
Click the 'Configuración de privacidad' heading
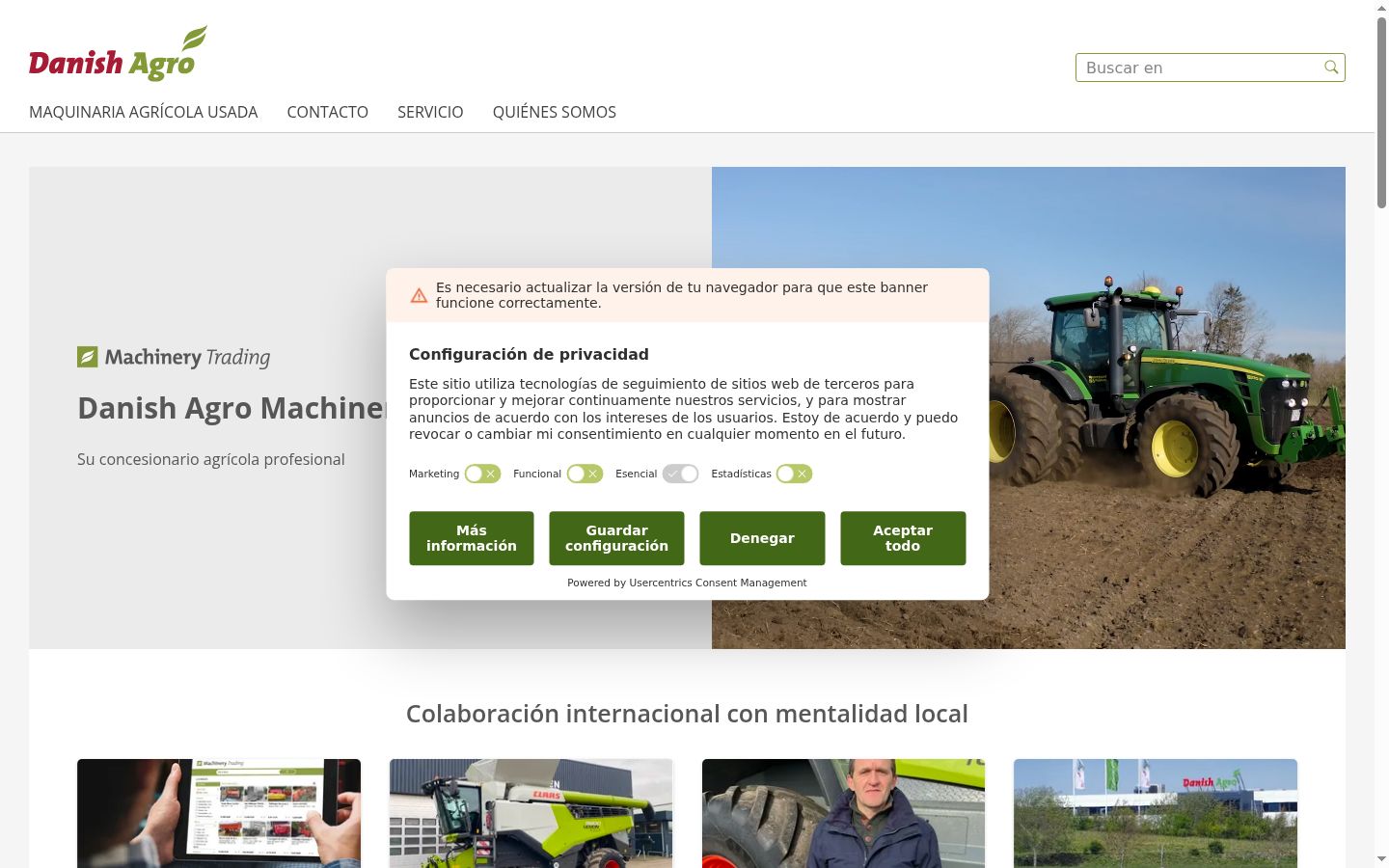click(529, 354)
